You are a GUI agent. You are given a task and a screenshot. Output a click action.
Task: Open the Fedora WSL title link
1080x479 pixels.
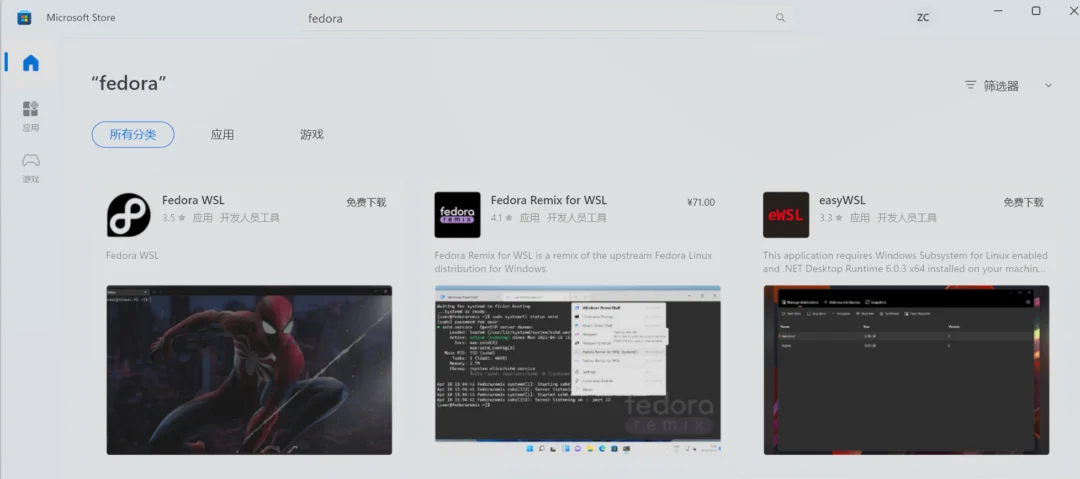coord(193,201)
